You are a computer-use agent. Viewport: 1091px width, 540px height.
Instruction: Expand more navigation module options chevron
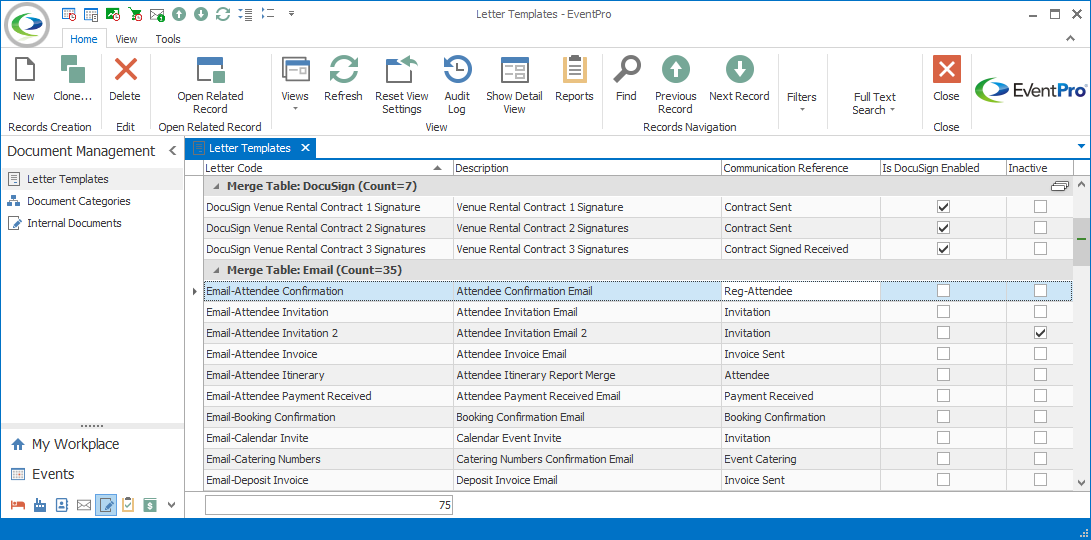point(171,505)
